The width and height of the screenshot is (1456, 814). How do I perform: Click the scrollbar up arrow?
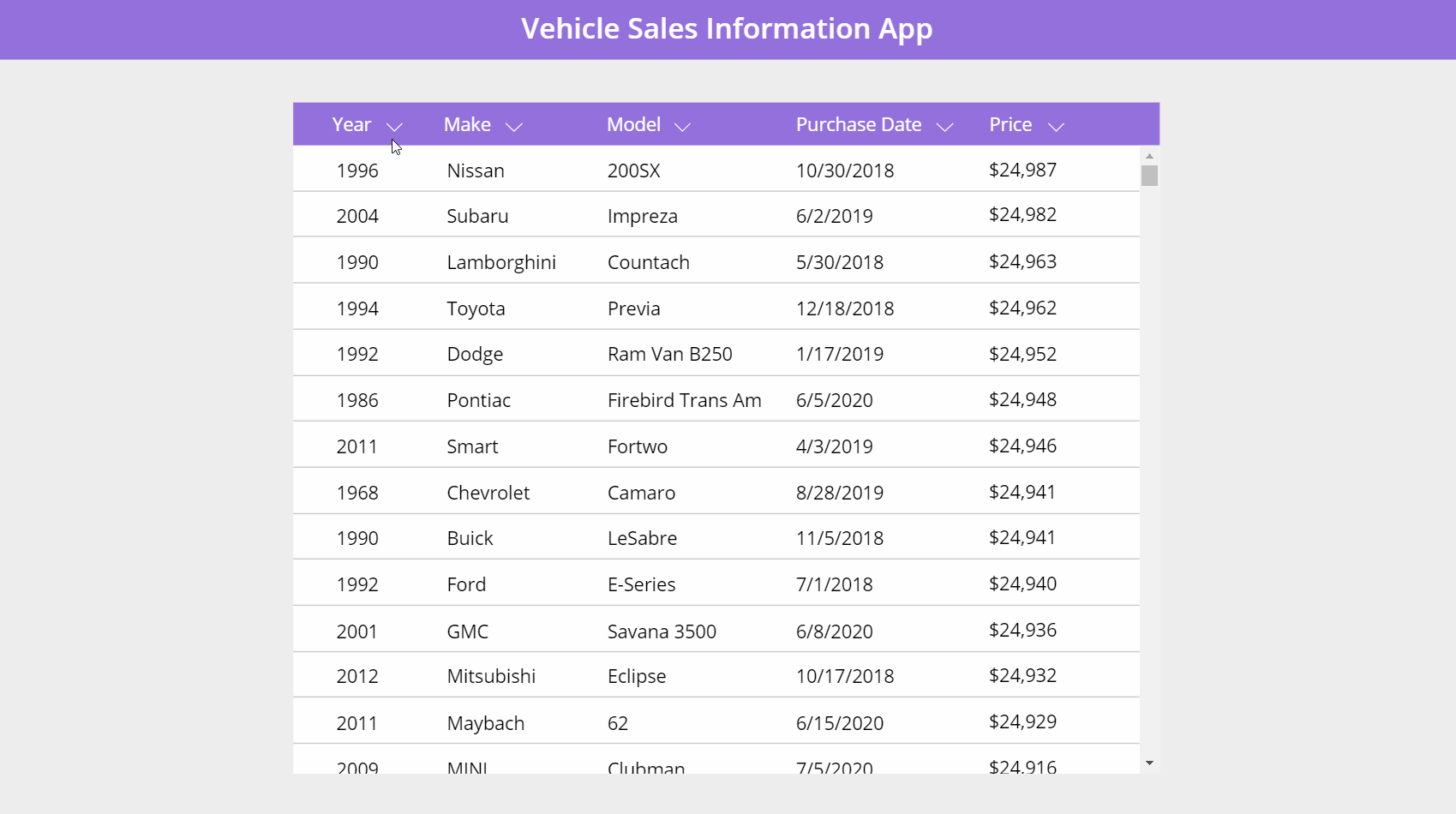point(1149,156)
